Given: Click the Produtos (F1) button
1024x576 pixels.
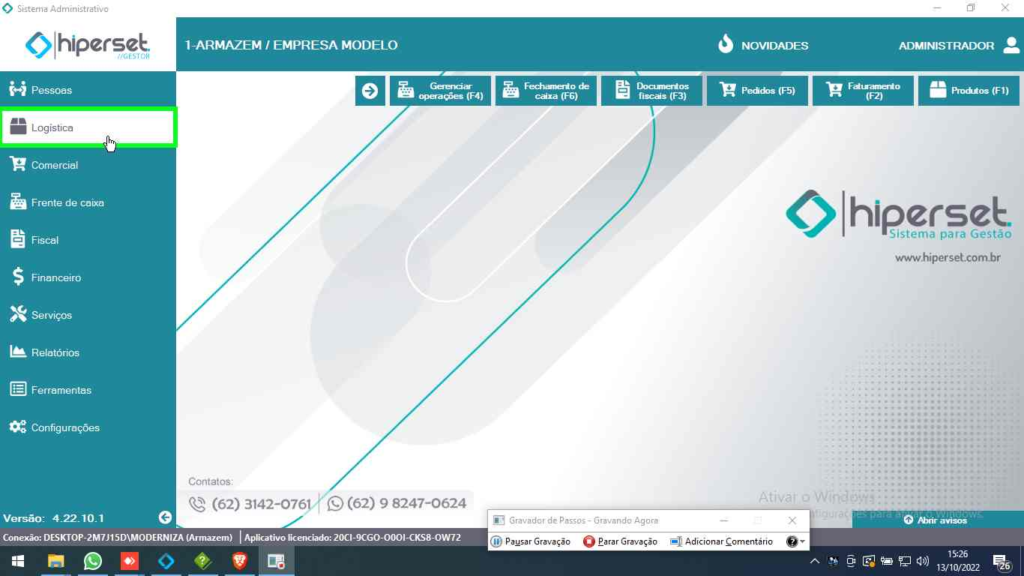Looking at the screenshot, I should pos(969,91).
